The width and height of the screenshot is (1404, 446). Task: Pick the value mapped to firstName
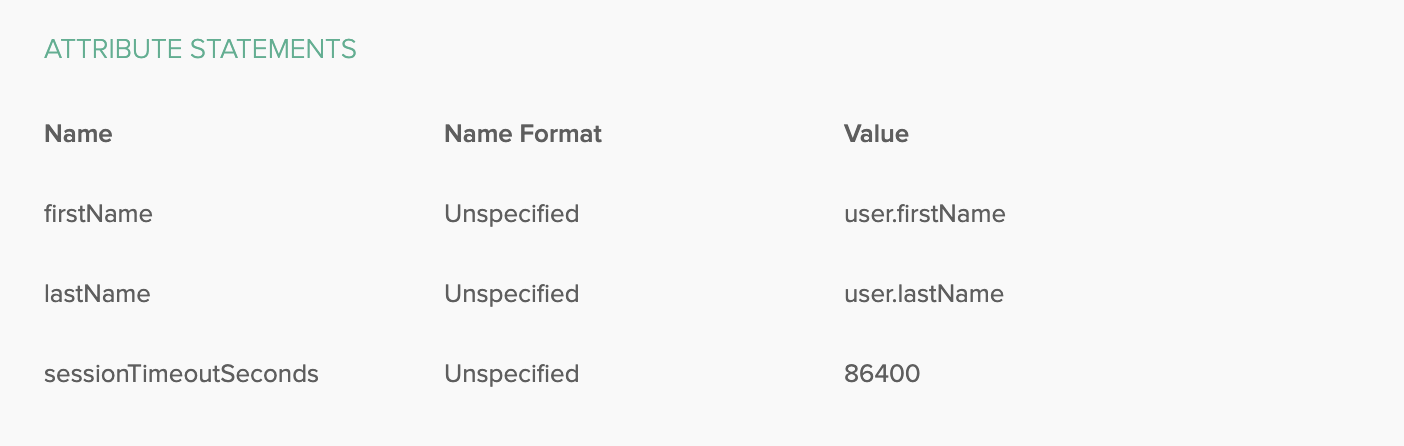925,214
